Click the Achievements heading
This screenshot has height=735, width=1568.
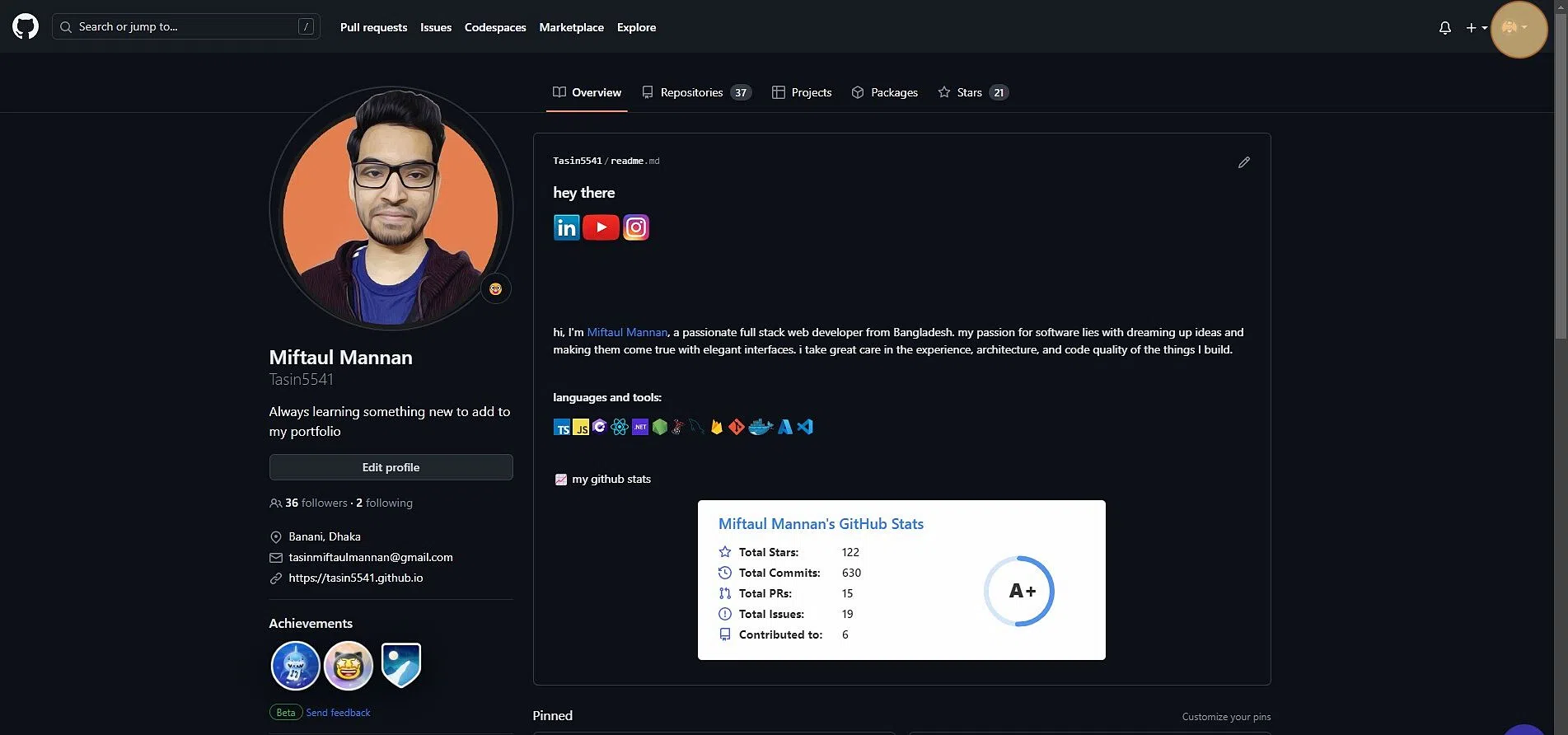point(311,624)
